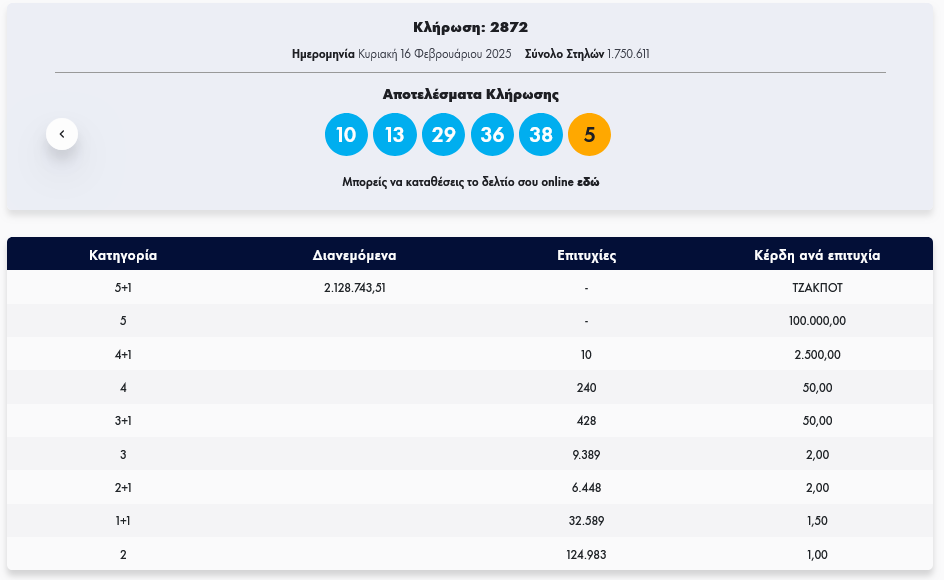Select the 100.000,00 prize value

coord(817,321)
